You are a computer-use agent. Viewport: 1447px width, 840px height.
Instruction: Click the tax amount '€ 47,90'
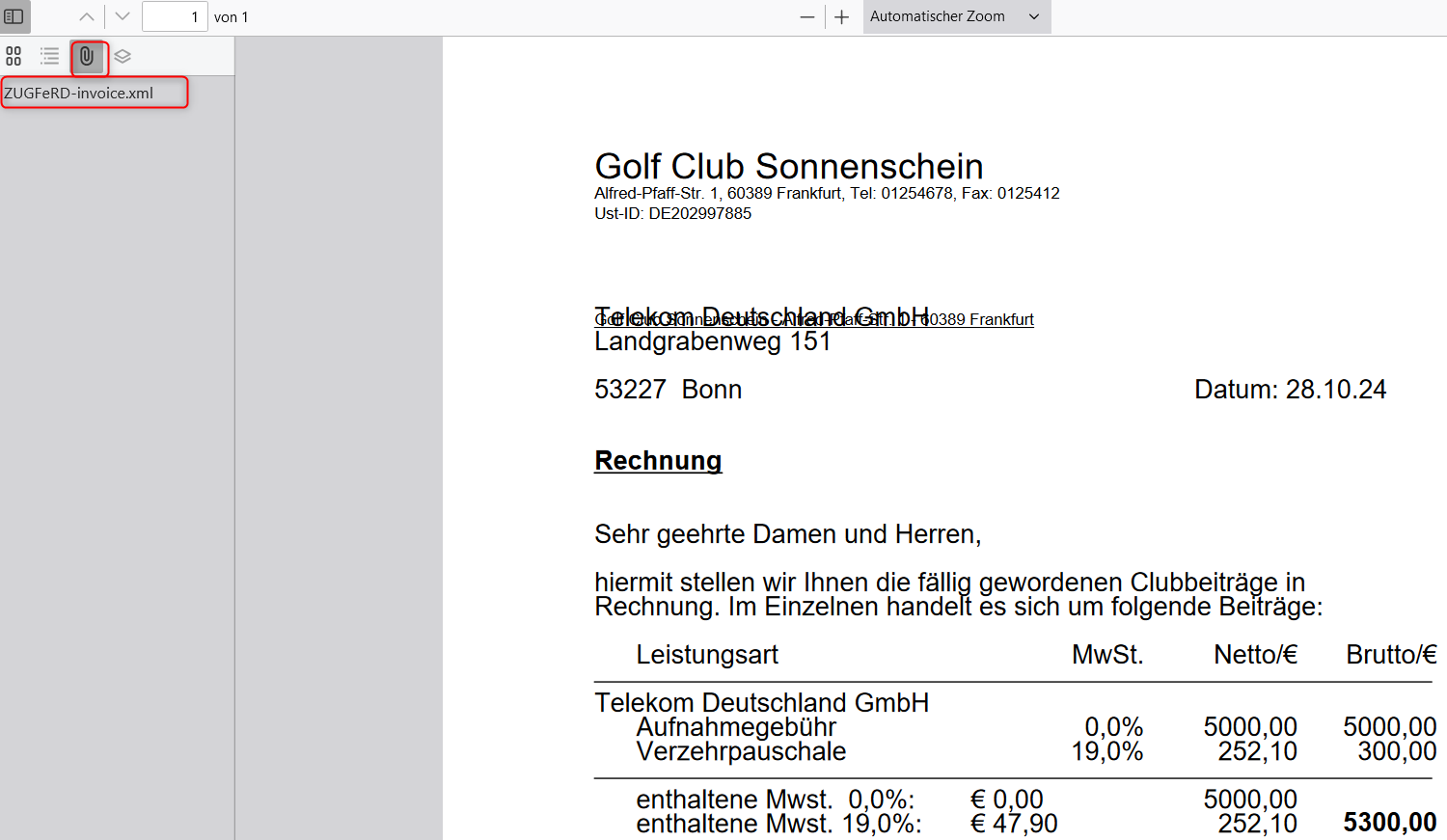point(1014,824)
